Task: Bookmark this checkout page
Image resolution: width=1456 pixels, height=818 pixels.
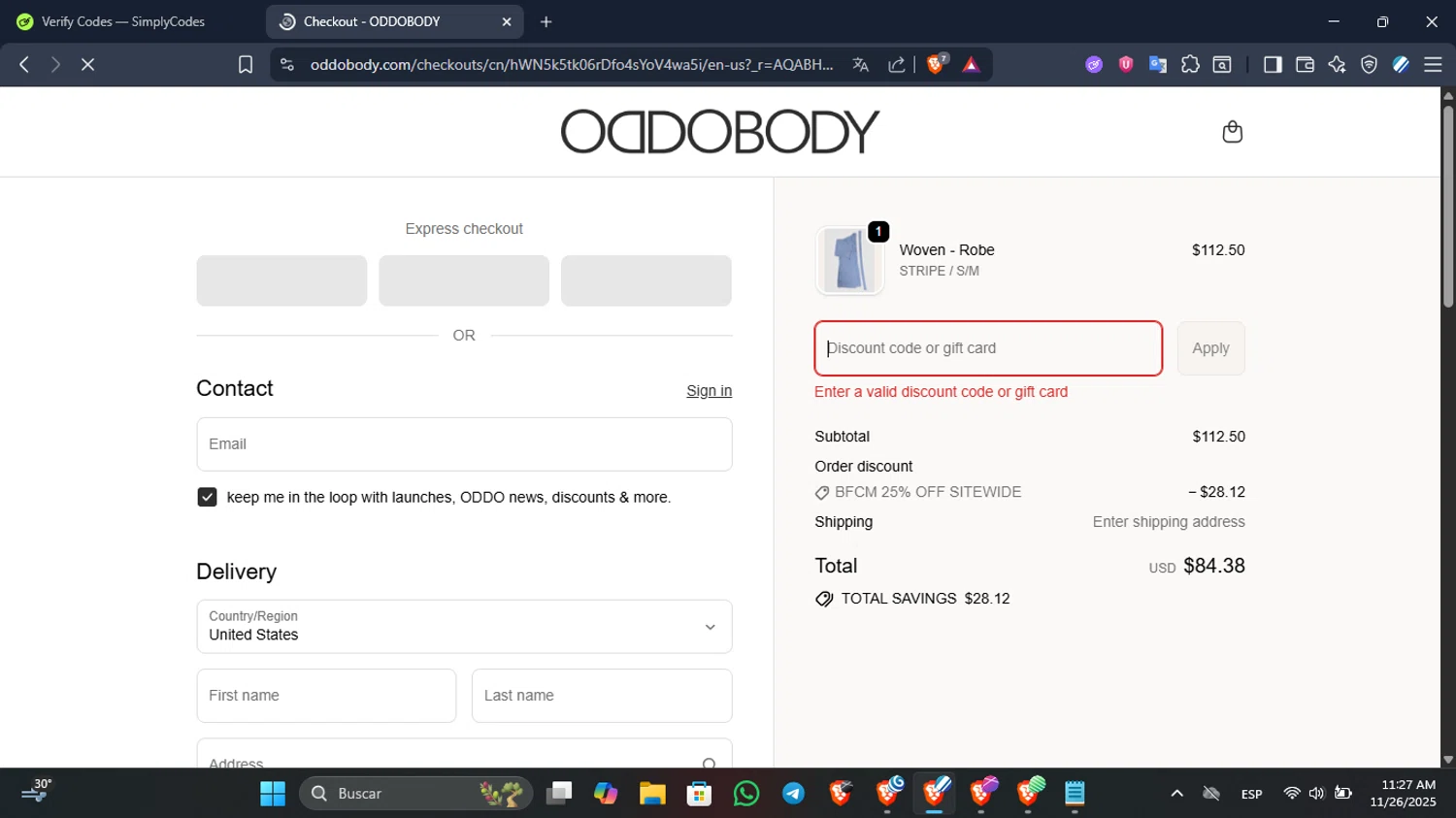Action: click(x=246, y=64)
